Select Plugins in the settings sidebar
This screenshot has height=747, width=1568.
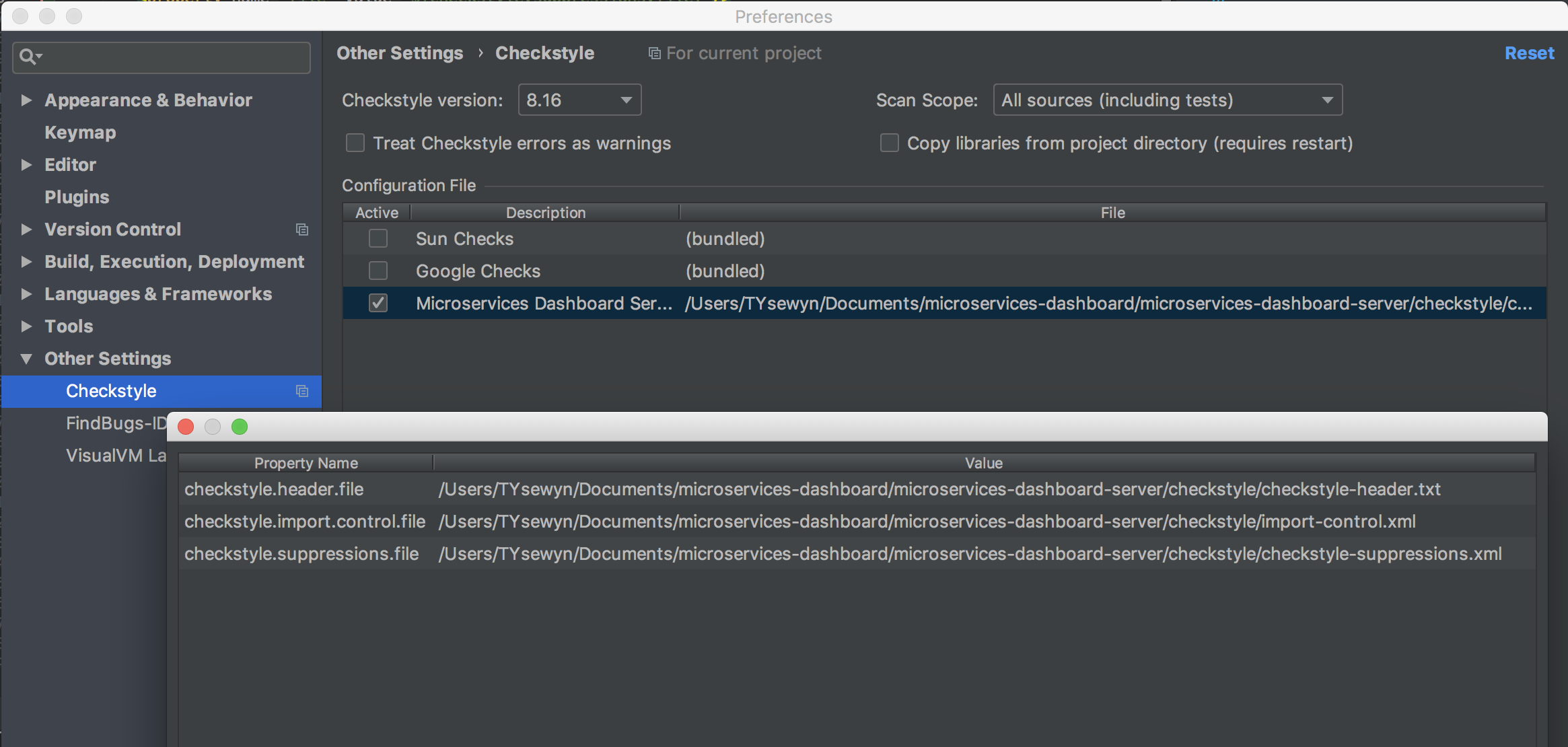click(77, 197)
